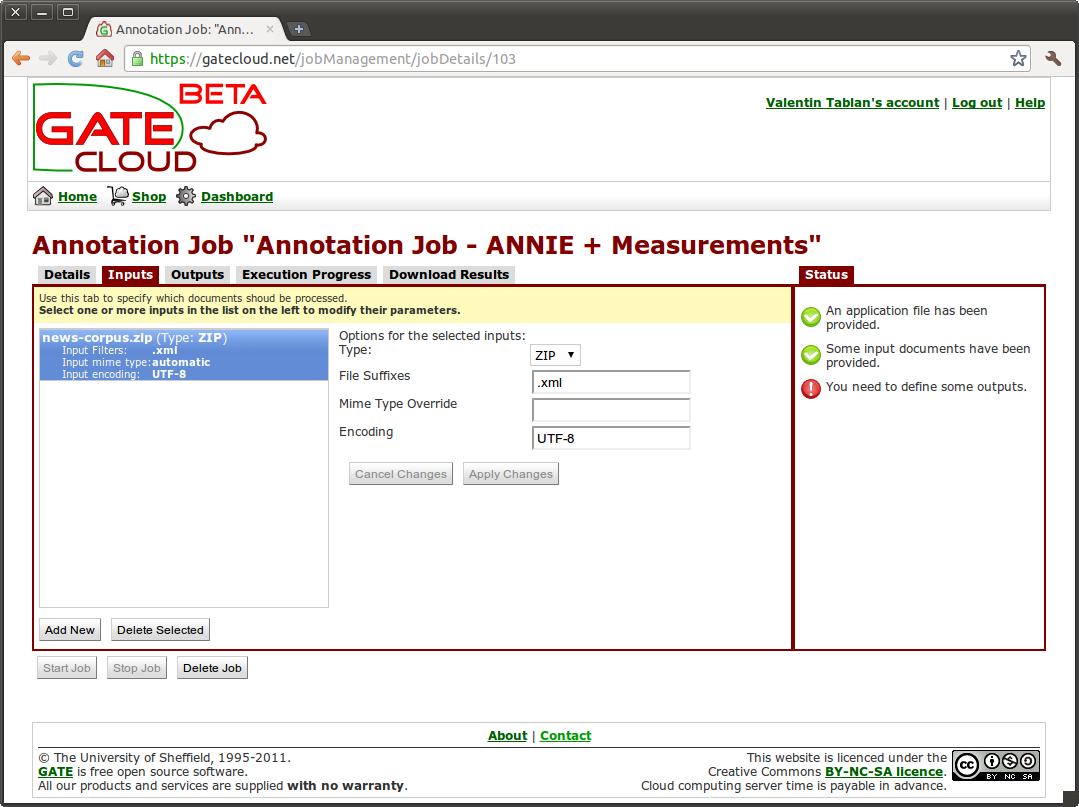Click the Stop Job button

coord(136,668)
